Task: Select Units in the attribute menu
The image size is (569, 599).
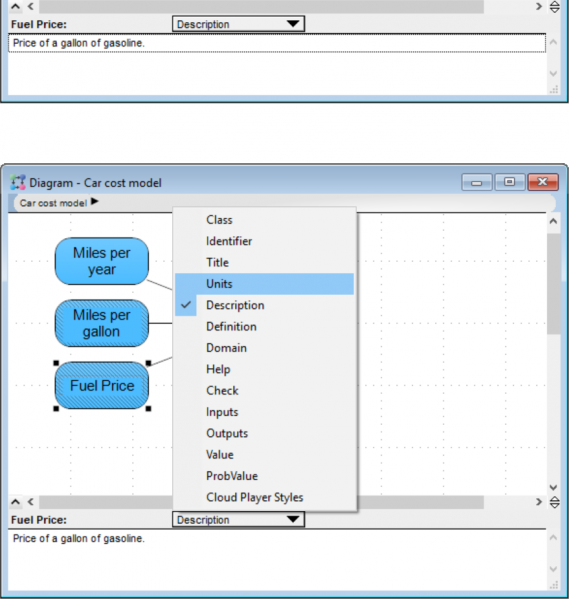Action: tap(264, 284)
